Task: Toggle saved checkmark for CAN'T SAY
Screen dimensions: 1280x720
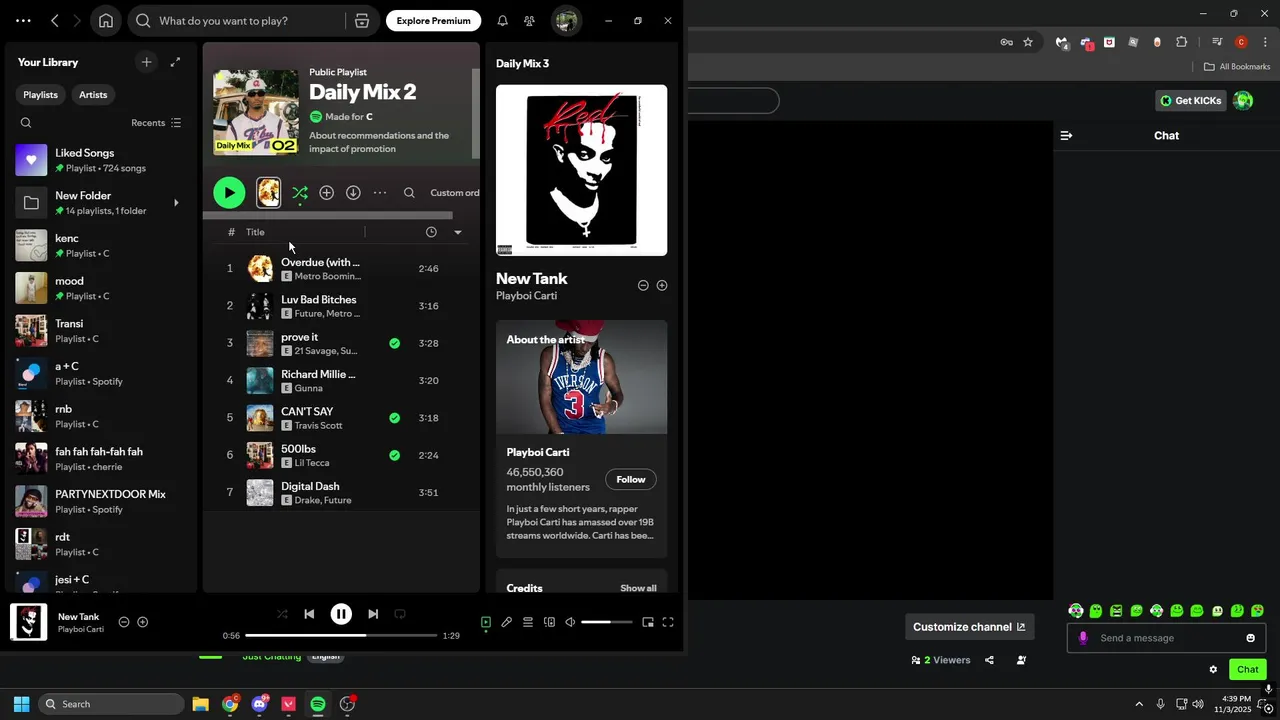Action: pyautogui.click(x=394, y=418)
